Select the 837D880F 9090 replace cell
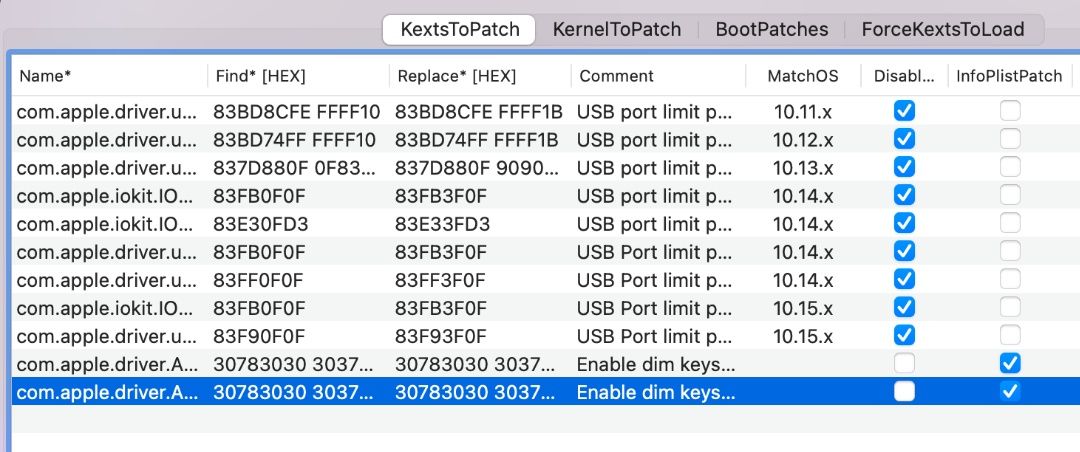 (476, 167)
